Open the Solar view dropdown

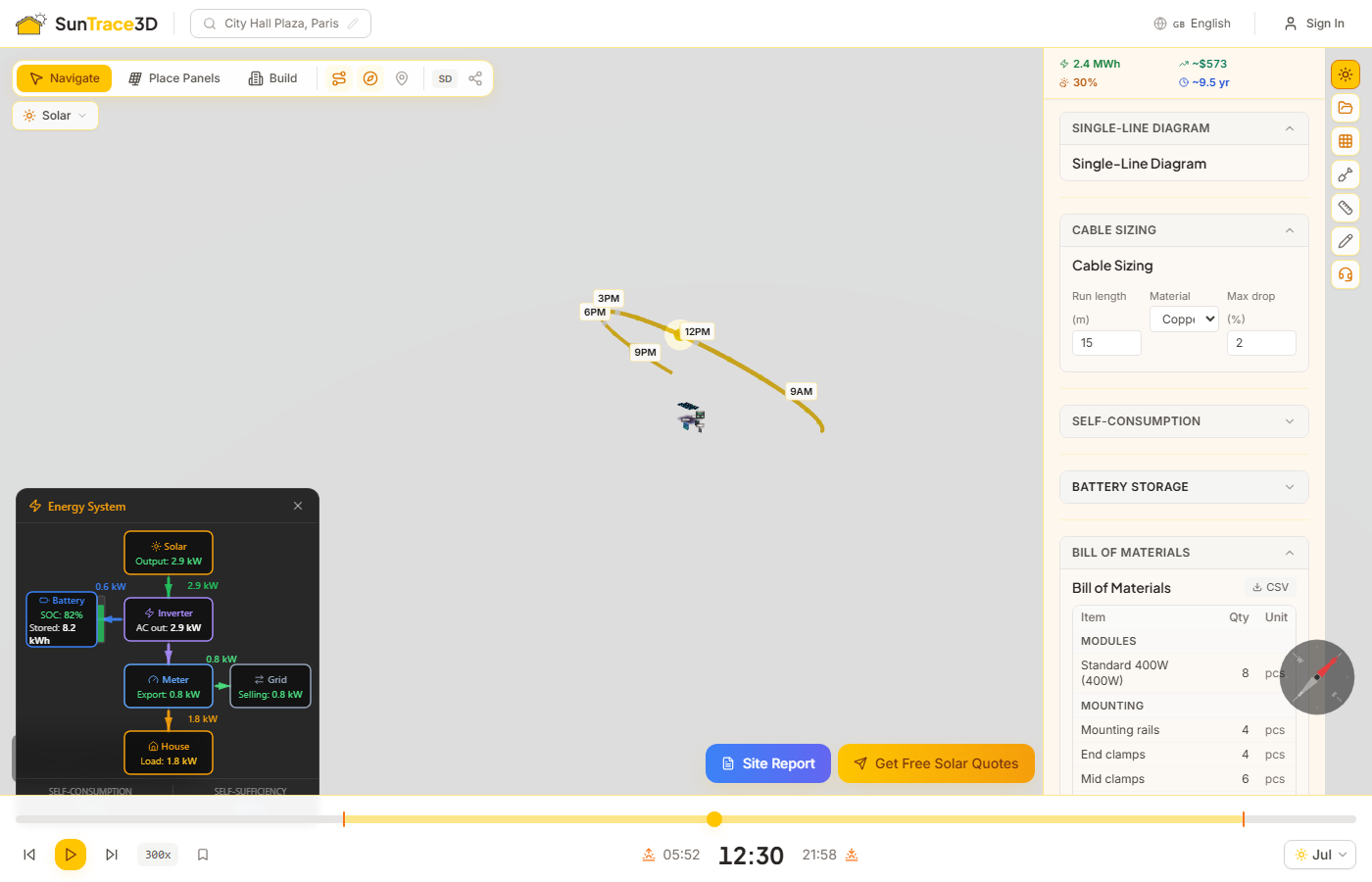(x=55, y=116)
